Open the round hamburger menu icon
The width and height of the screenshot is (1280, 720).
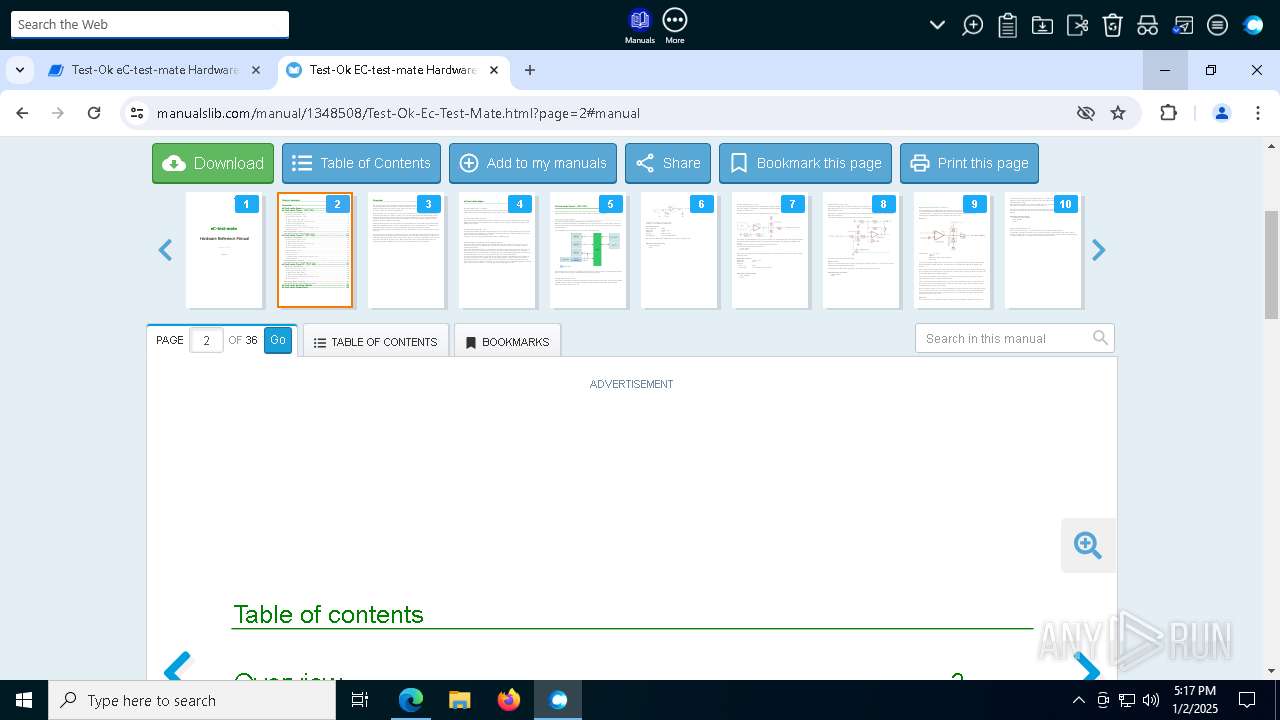coord(1217,25)
